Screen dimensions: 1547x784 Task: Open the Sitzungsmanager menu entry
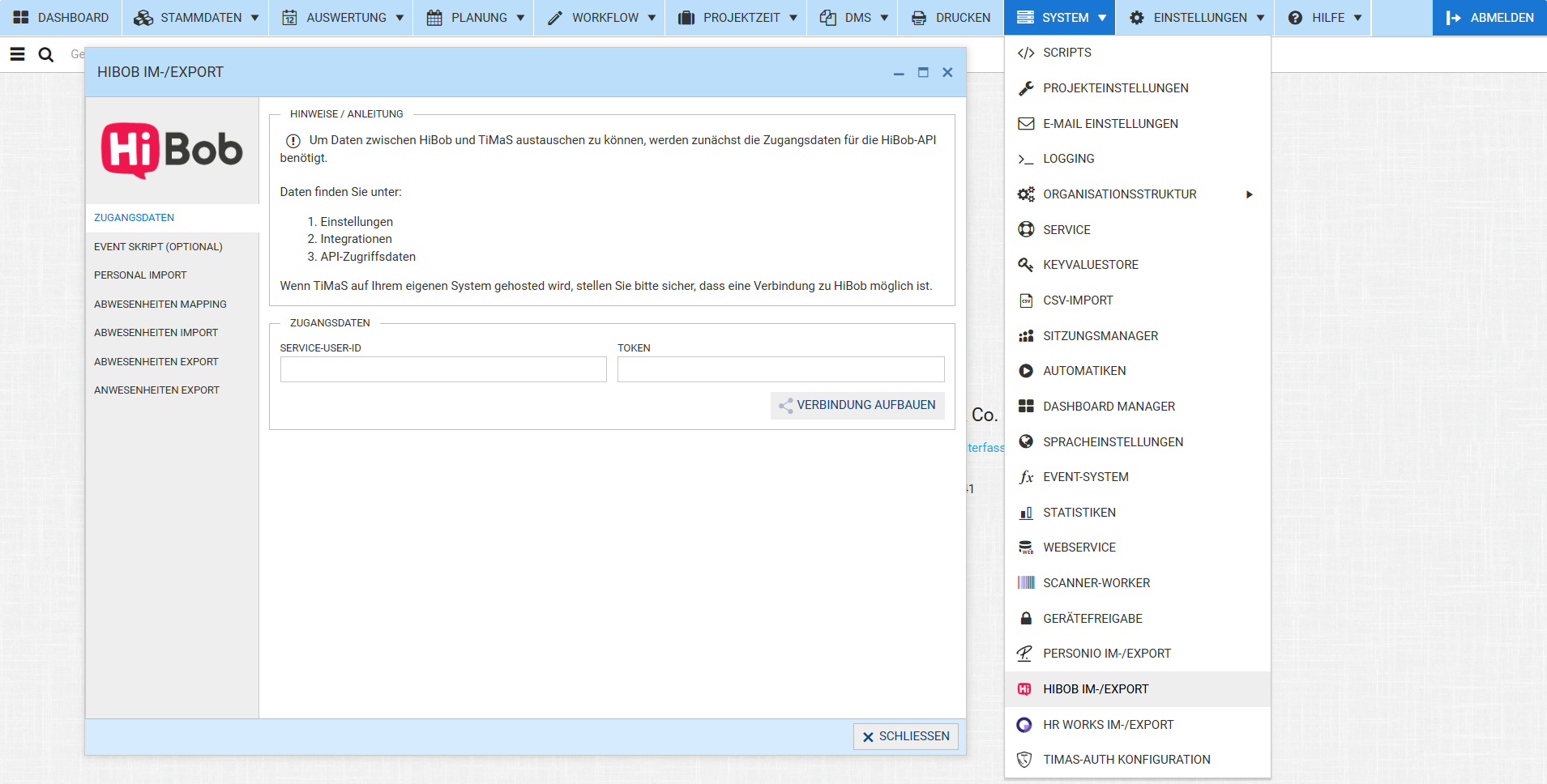click(1138, 336)
